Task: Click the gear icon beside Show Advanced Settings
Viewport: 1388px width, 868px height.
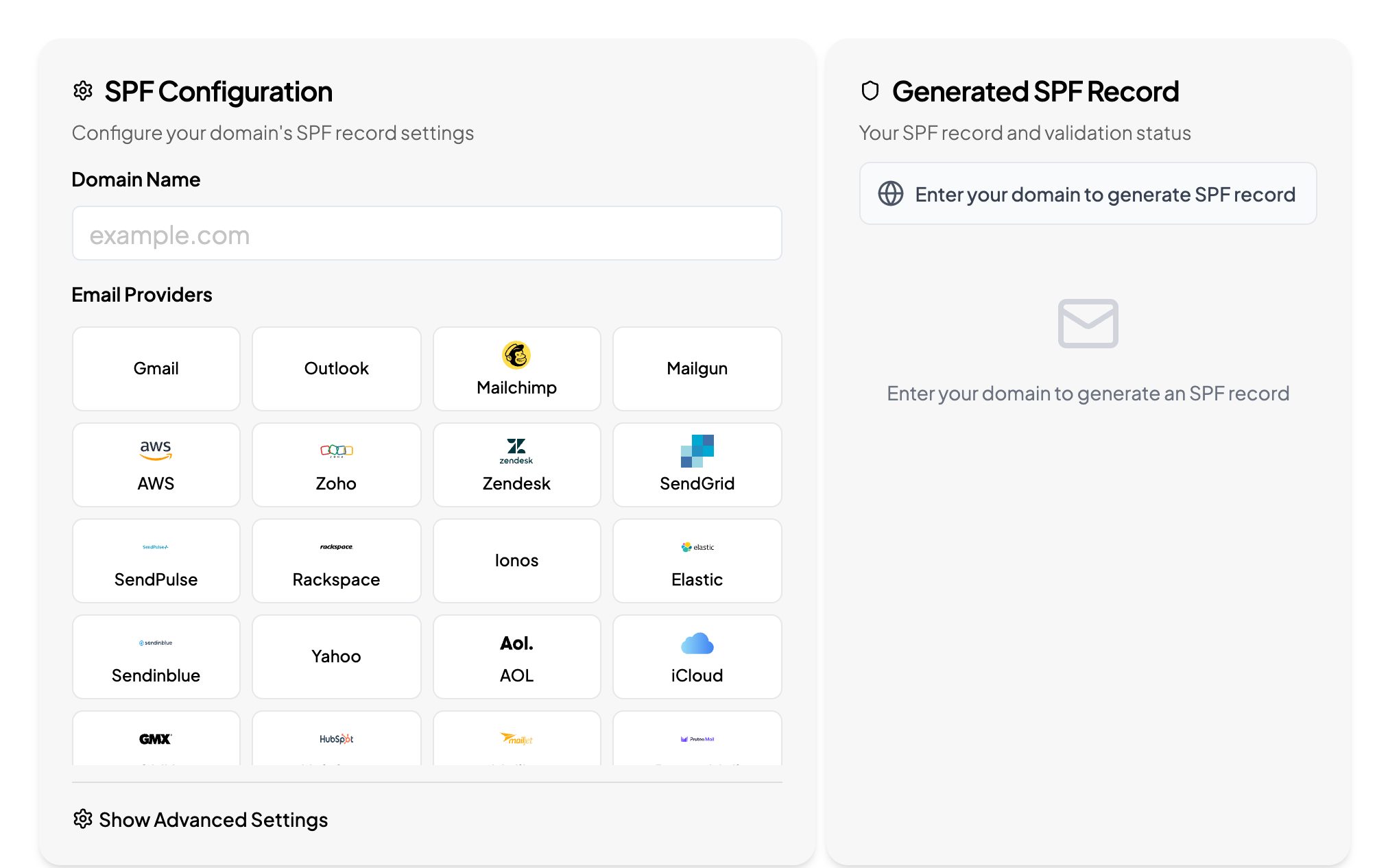Action: click(x=83, y=819)
